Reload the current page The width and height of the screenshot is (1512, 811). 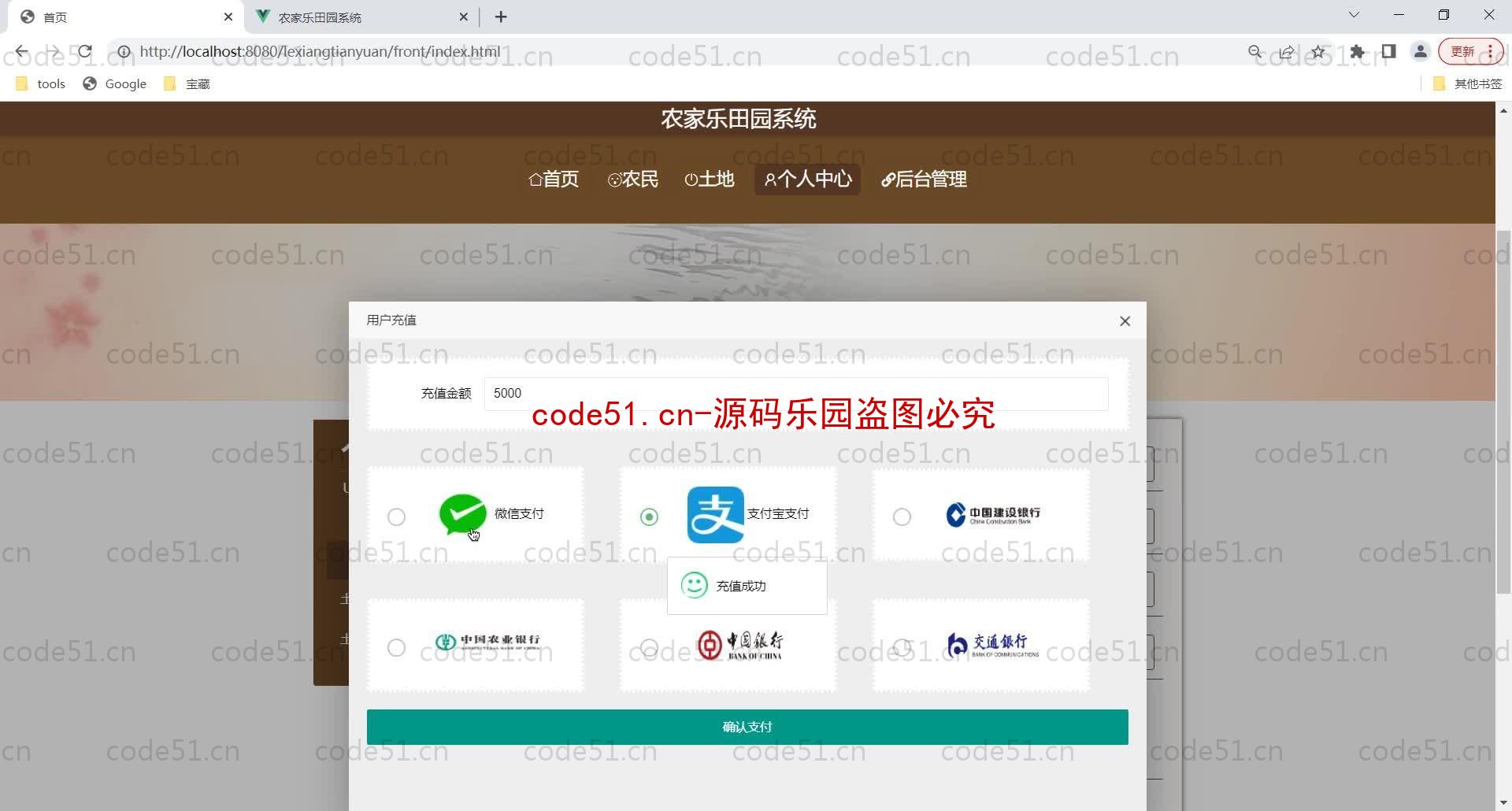click(85, 52)
